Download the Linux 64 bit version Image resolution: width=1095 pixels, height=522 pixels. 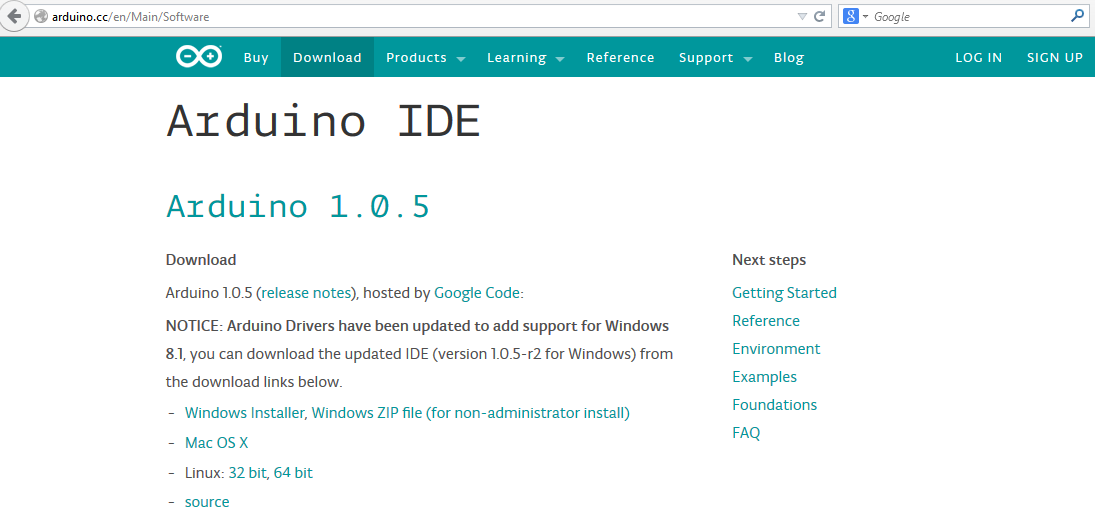pos(293,473)
